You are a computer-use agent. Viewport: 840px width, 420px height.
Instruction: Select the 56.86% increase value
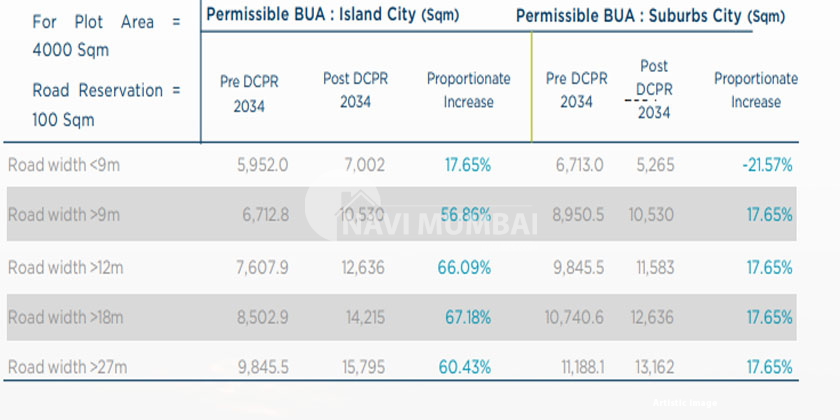[464, 215]
